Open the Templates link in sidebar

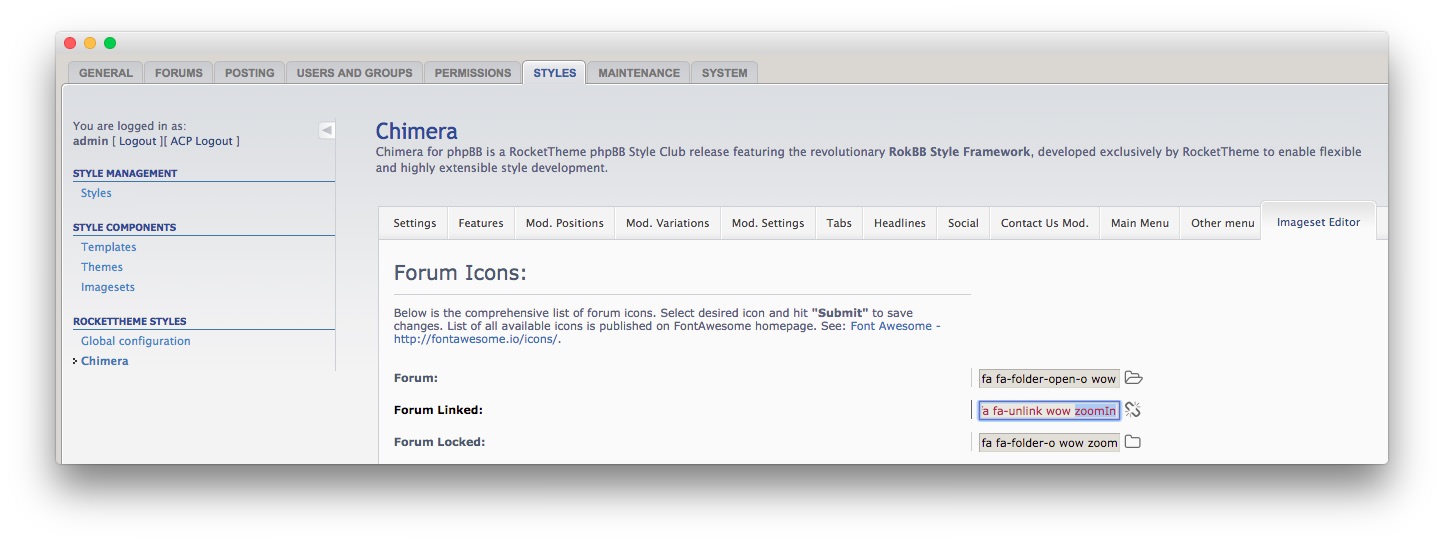pyautogui.click(x=109, y=247)
